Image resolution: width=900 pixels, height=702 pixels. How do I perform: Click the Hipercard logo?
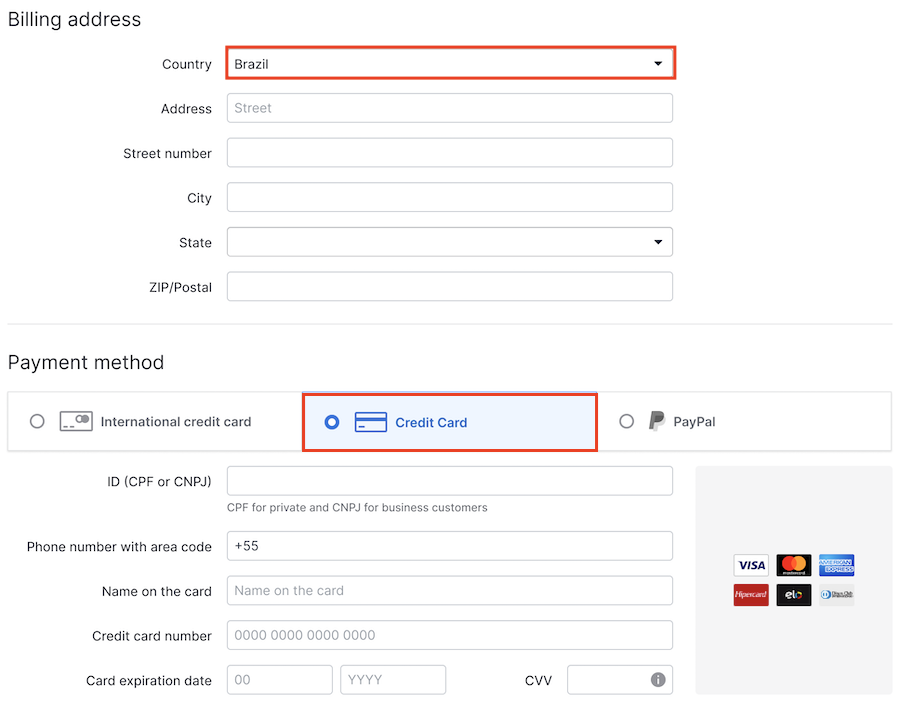coord(751,595)
